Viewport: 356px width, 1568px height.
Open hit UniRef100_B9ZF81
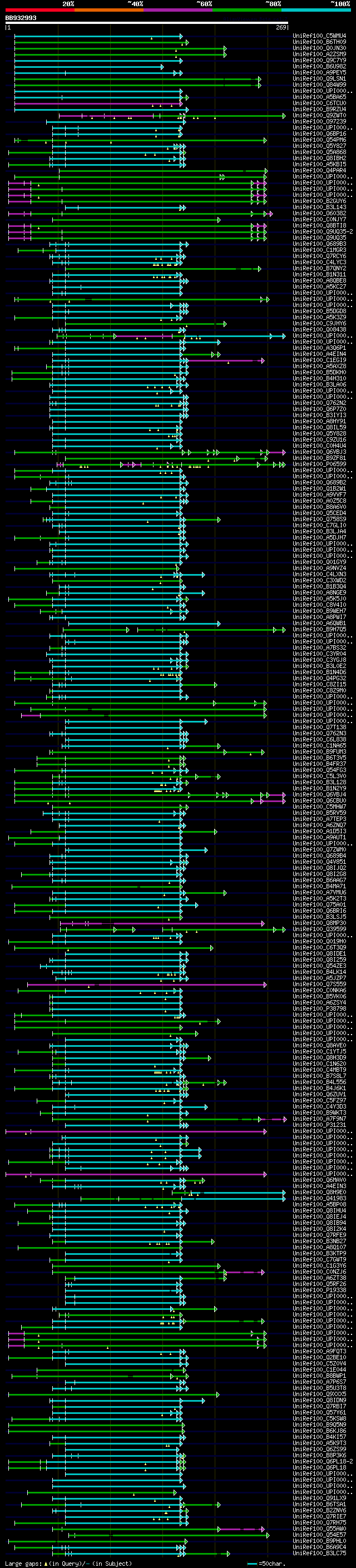[319, 458]
